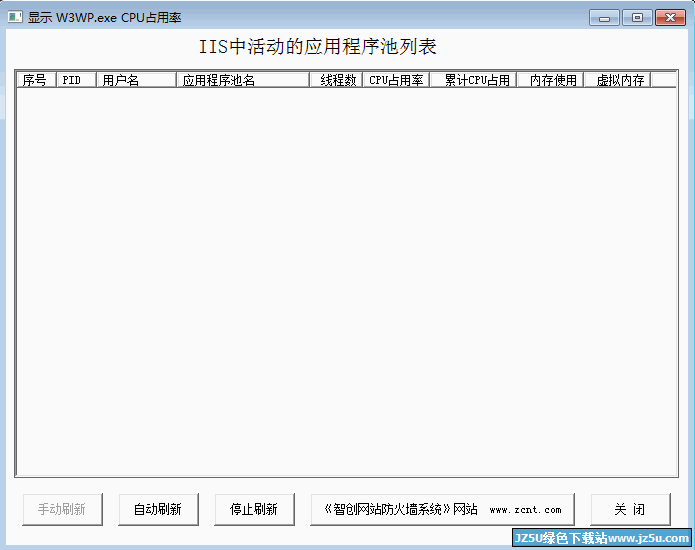Sort by the 虚拟内存 column header
Image resolution: width=695 pixels, height=550 pixels.
pos(617,80)
